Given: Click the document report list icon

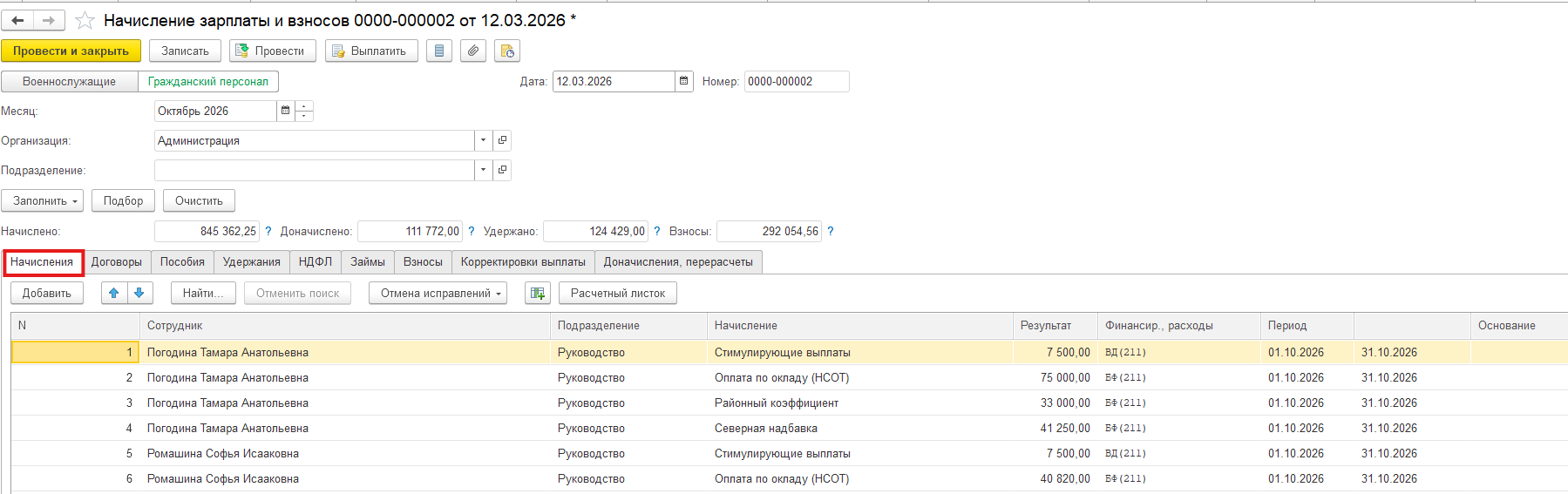Looking at the screenshot, I should click(x=439, y=51).
